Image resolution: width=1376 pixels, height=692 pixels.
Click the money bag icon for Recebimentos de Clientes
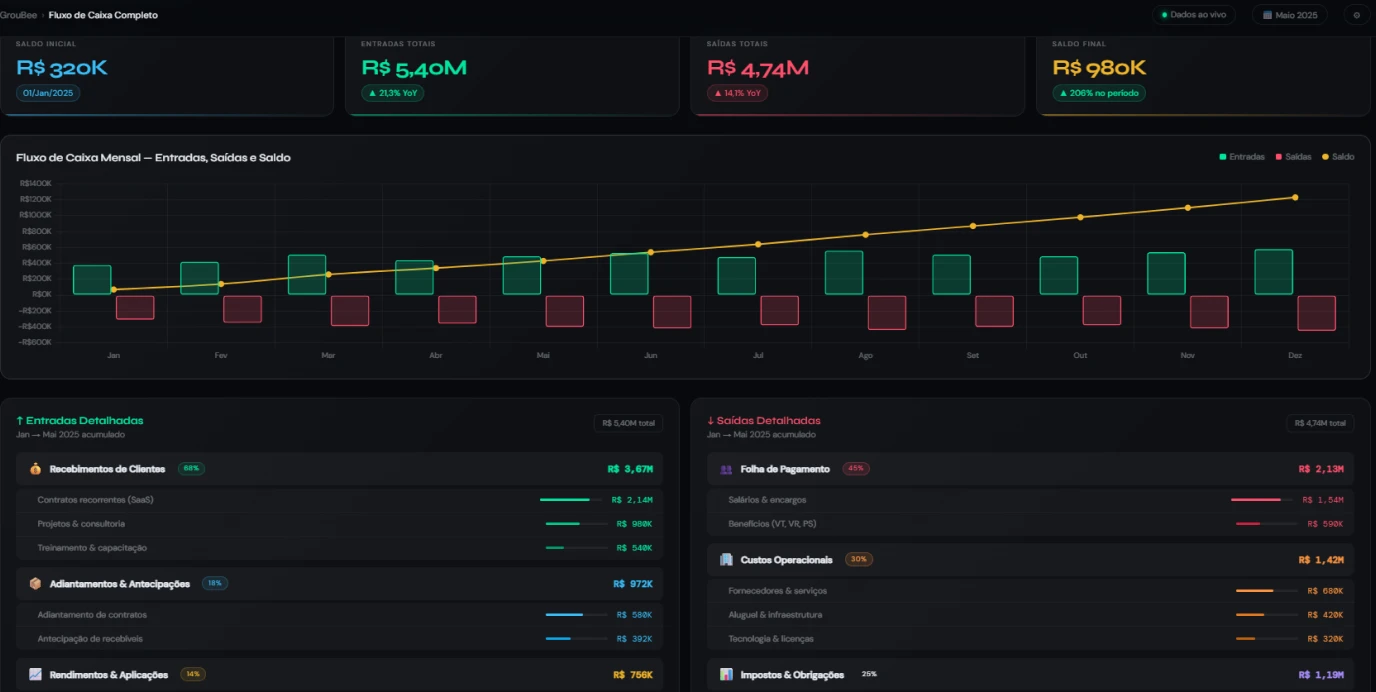[x=35, y=469]
